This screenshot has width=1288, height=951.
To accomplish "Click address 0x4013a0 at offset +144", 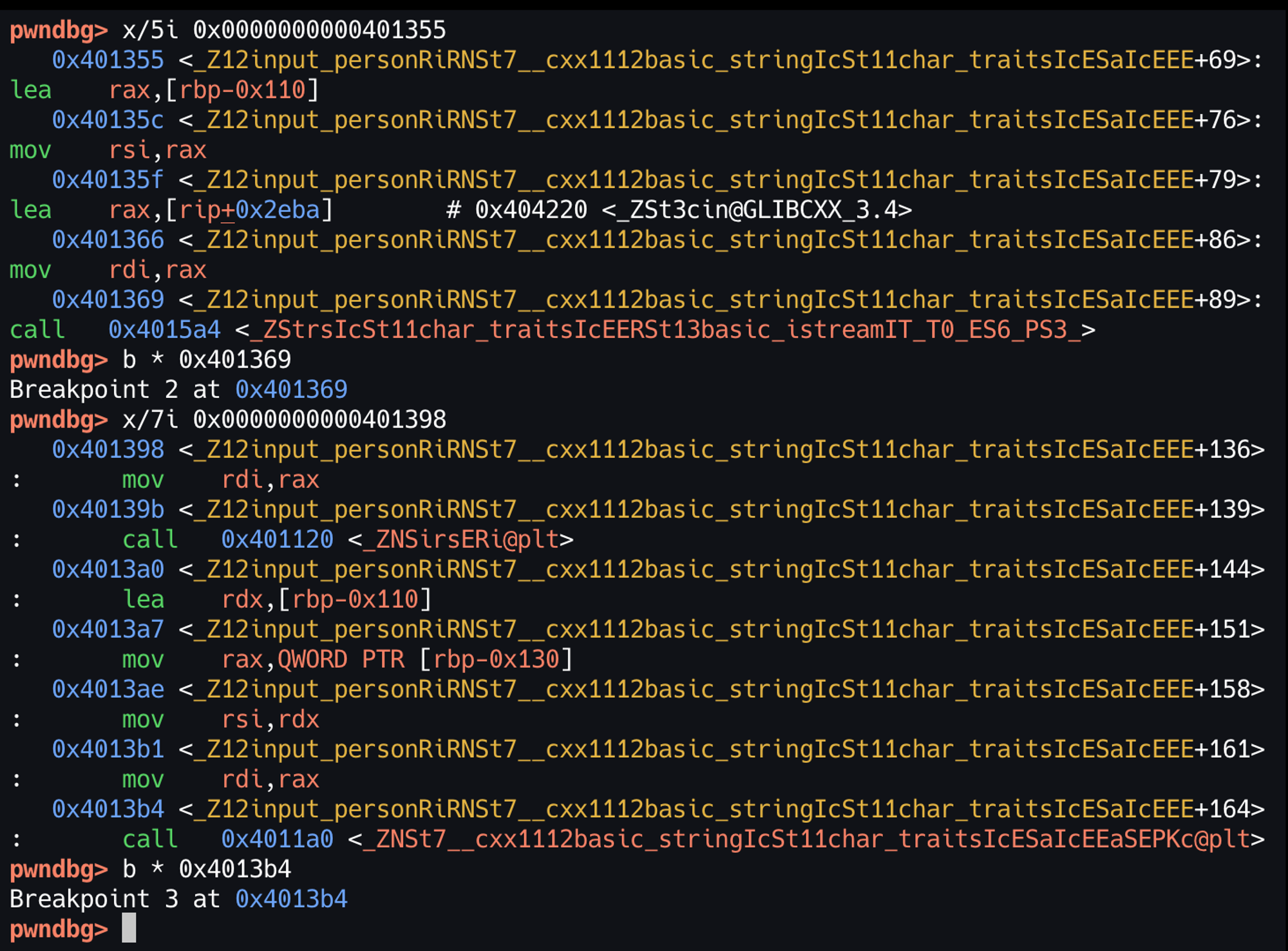I will 108,569.
